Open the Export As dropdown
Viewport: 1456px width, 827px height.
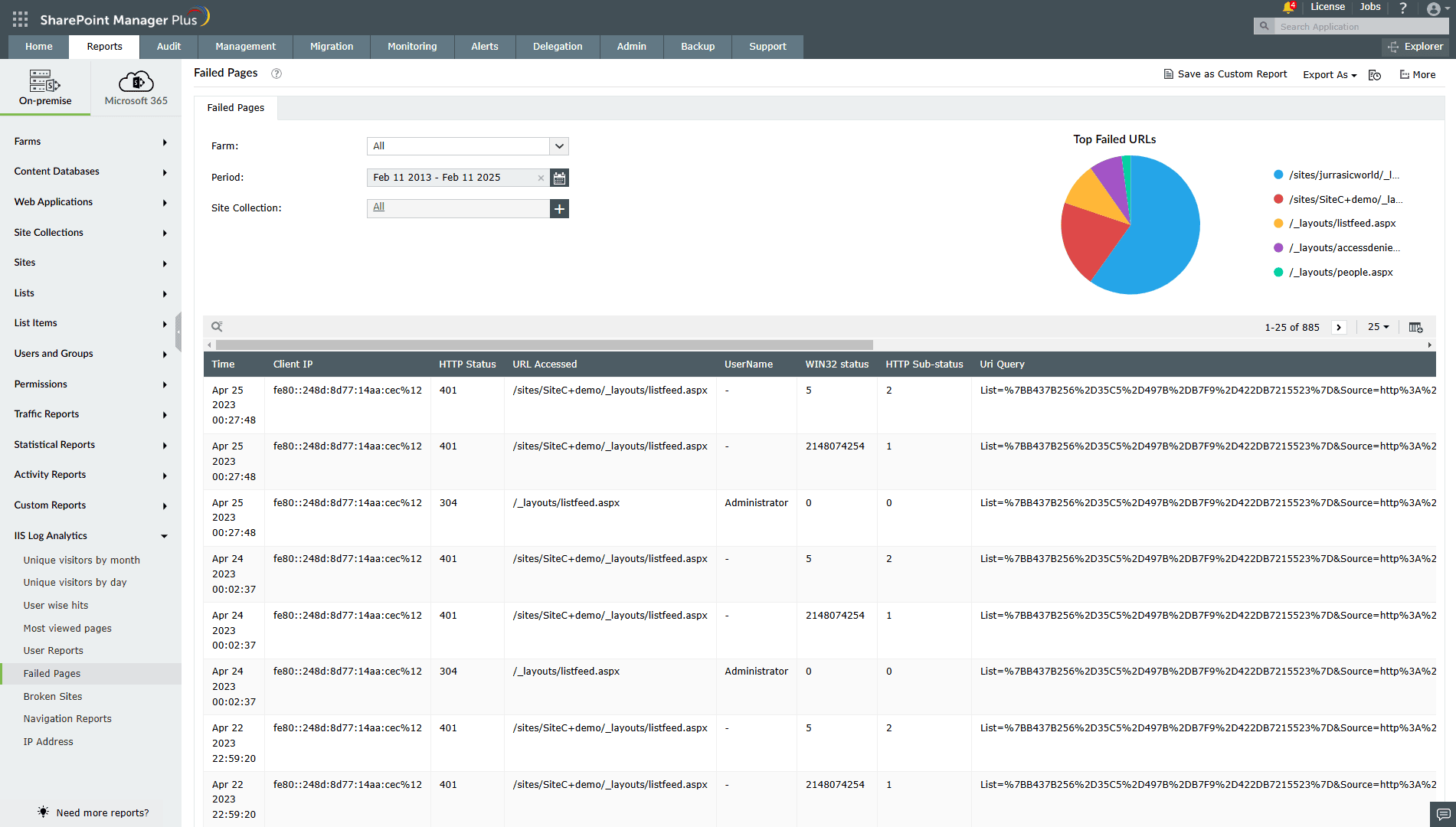1330,75
